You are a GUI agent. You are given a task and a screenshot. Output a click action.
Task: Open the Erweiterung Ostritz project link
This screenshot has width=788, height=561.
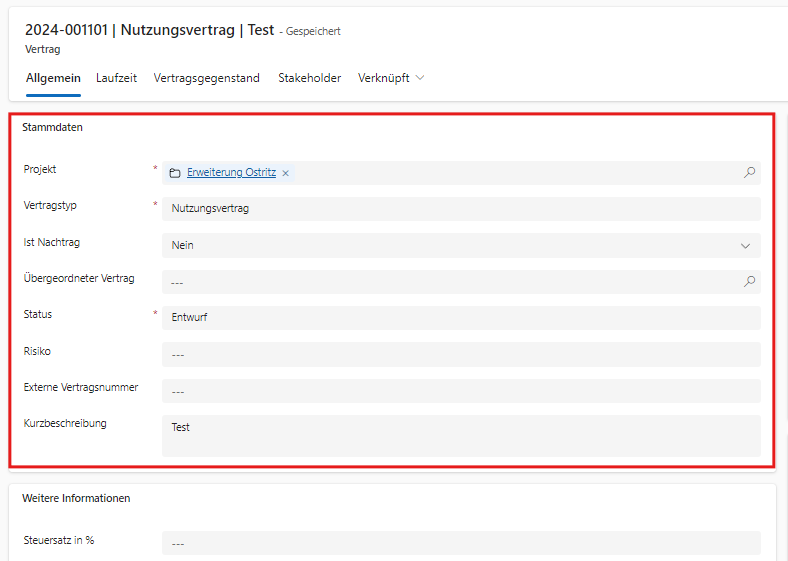pyautogui.click(x=231, y=172)
